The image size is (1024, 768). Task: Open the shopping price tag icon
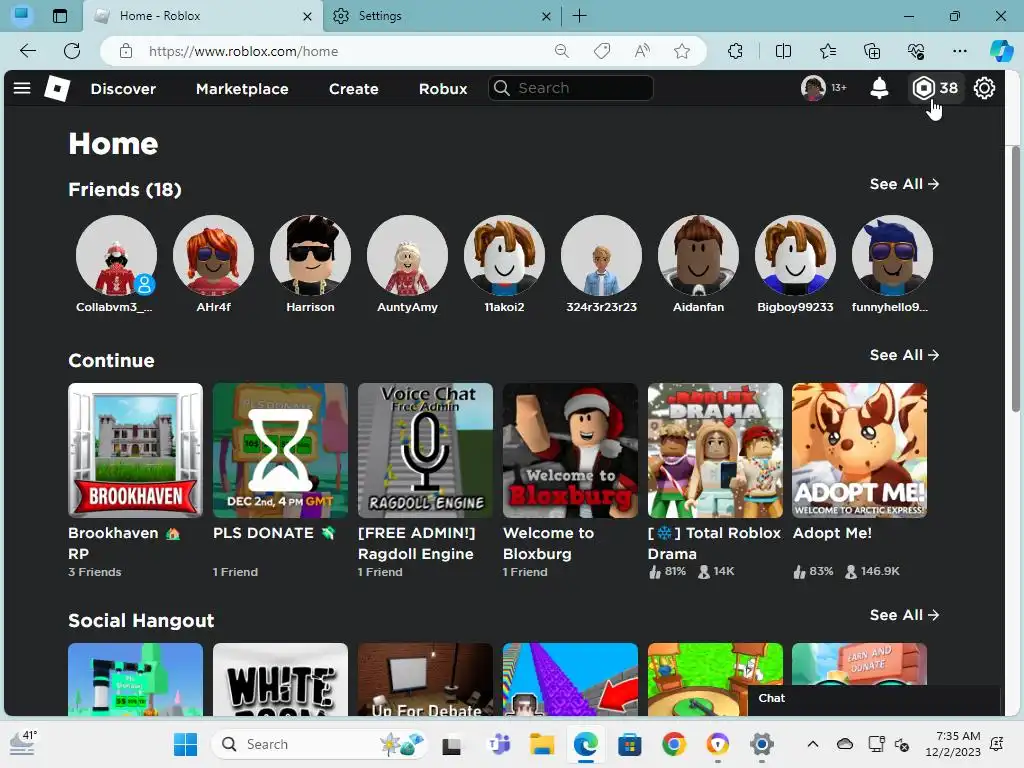tap(602, 51)
